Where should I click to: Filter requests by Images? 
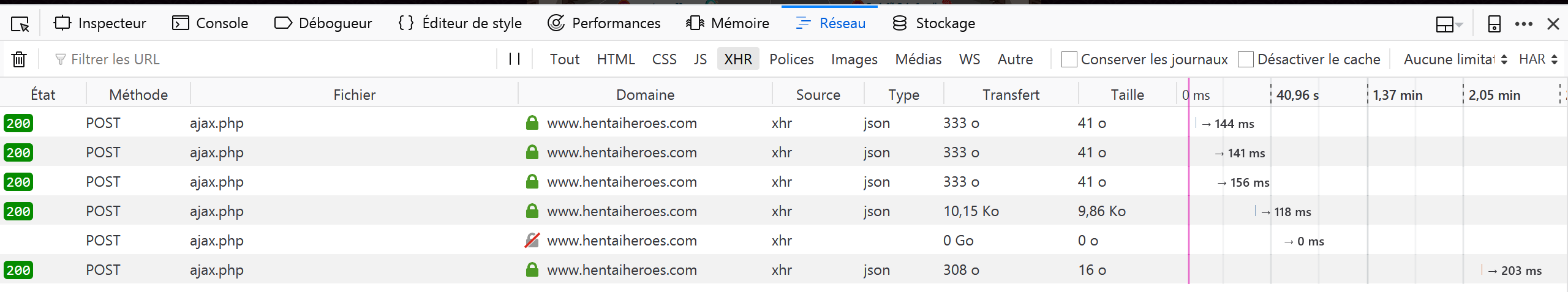(x=854, y=59)
